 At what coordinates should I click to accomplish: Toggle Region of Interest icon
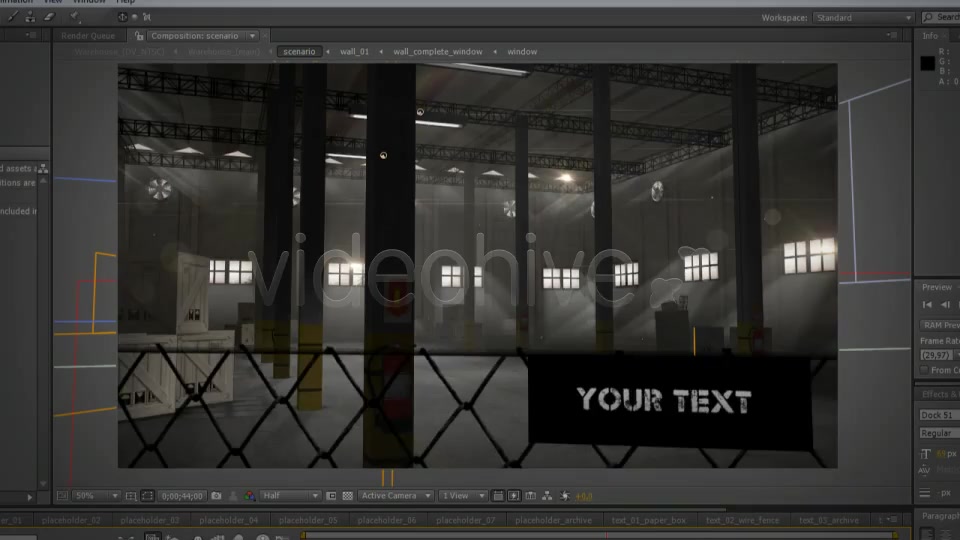coord(331,496)
